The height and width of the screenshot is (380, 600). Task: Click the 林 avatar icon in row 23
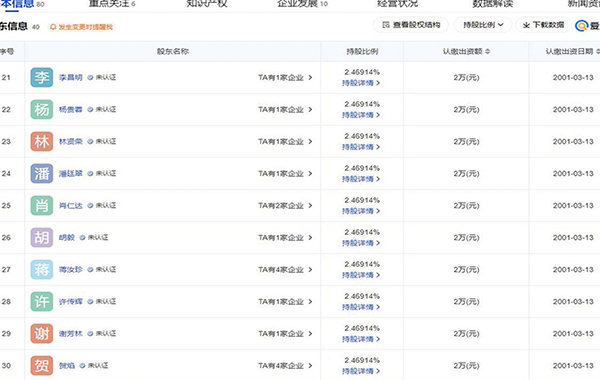pyautogui.click(x=42, y=142)
